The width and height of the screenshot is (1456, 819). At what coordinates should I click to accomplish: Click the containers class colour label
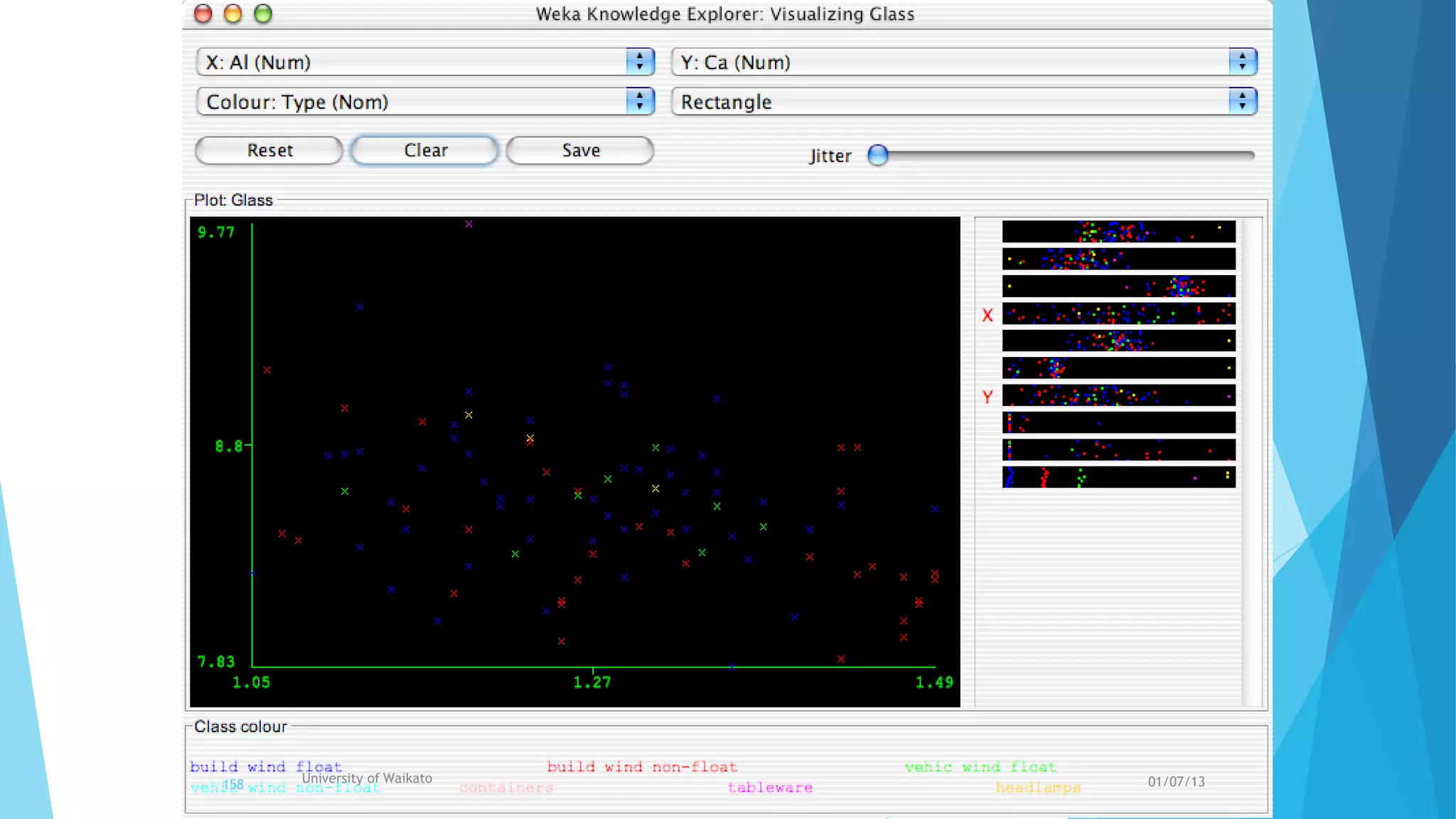coord(506,788)
